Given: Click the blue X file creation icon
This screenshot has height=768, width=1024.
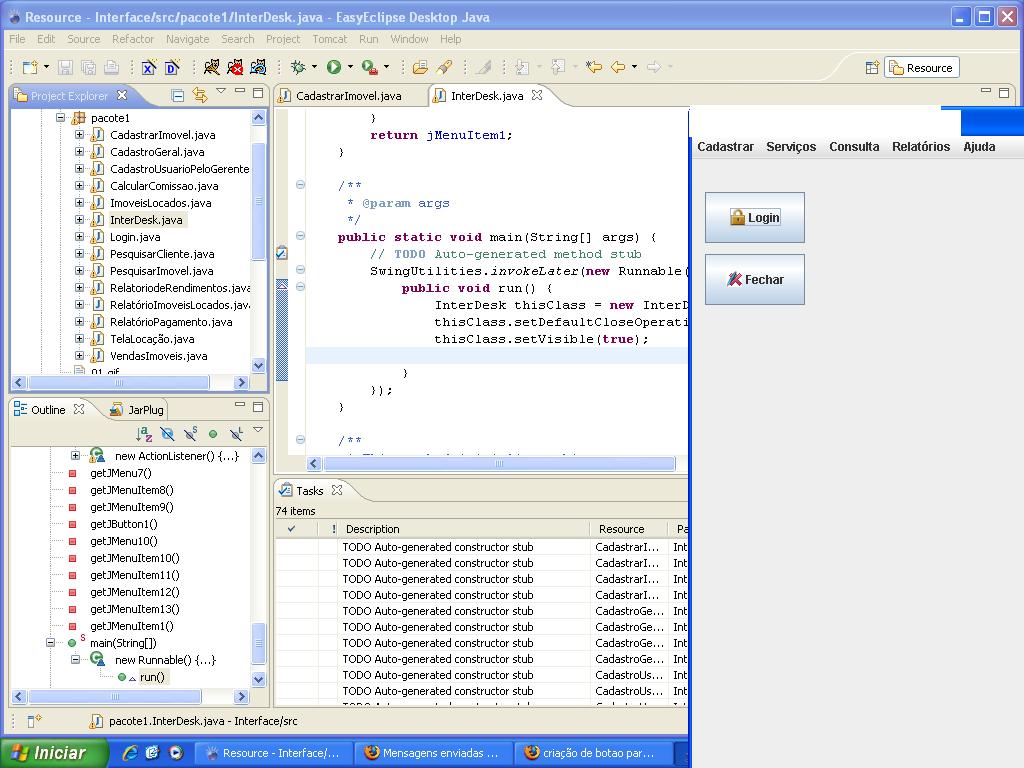Looking at the screenshot, I should 149,67.
